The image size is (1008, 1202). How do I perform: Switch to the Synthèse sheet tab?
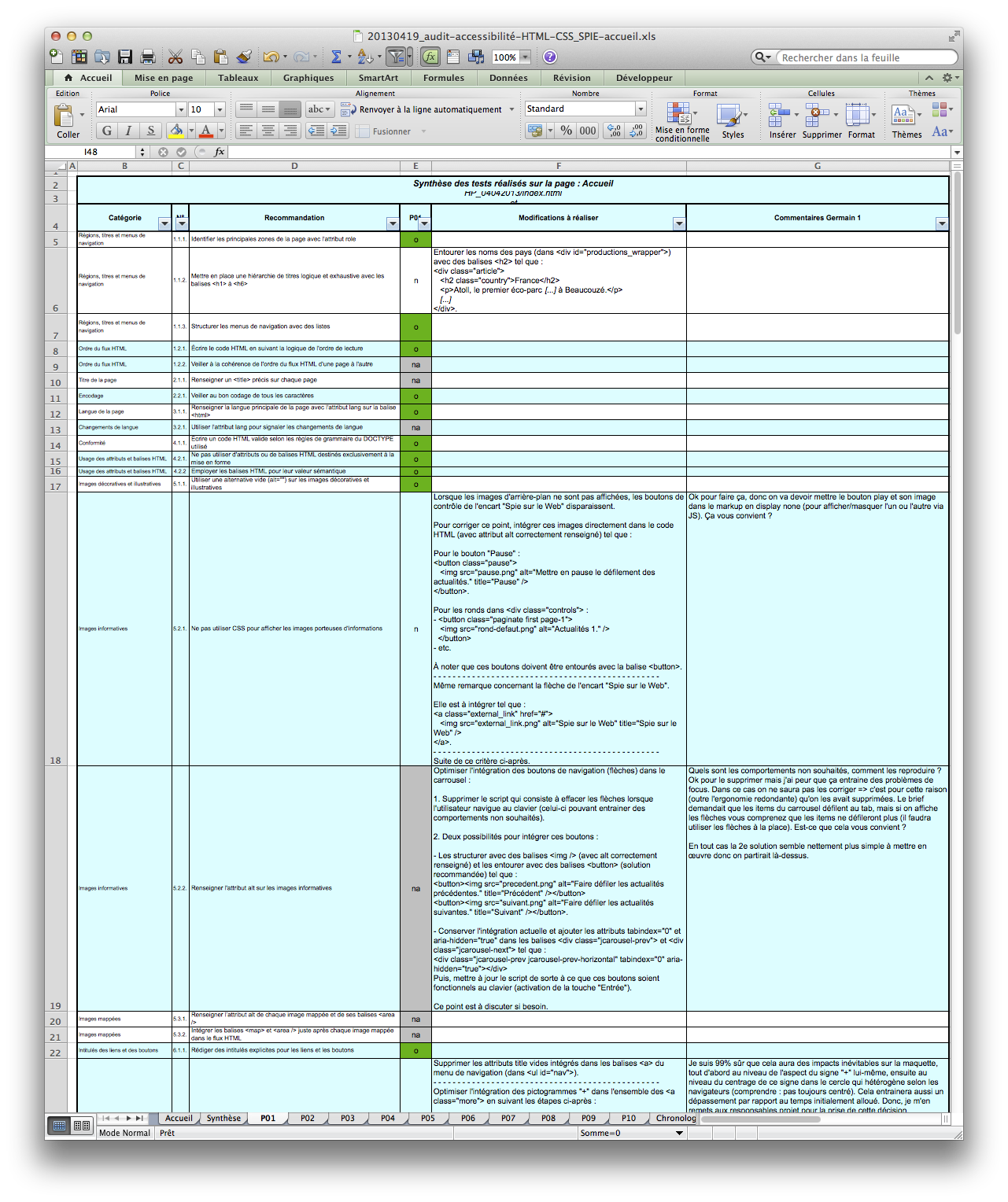click(223, 1118)
